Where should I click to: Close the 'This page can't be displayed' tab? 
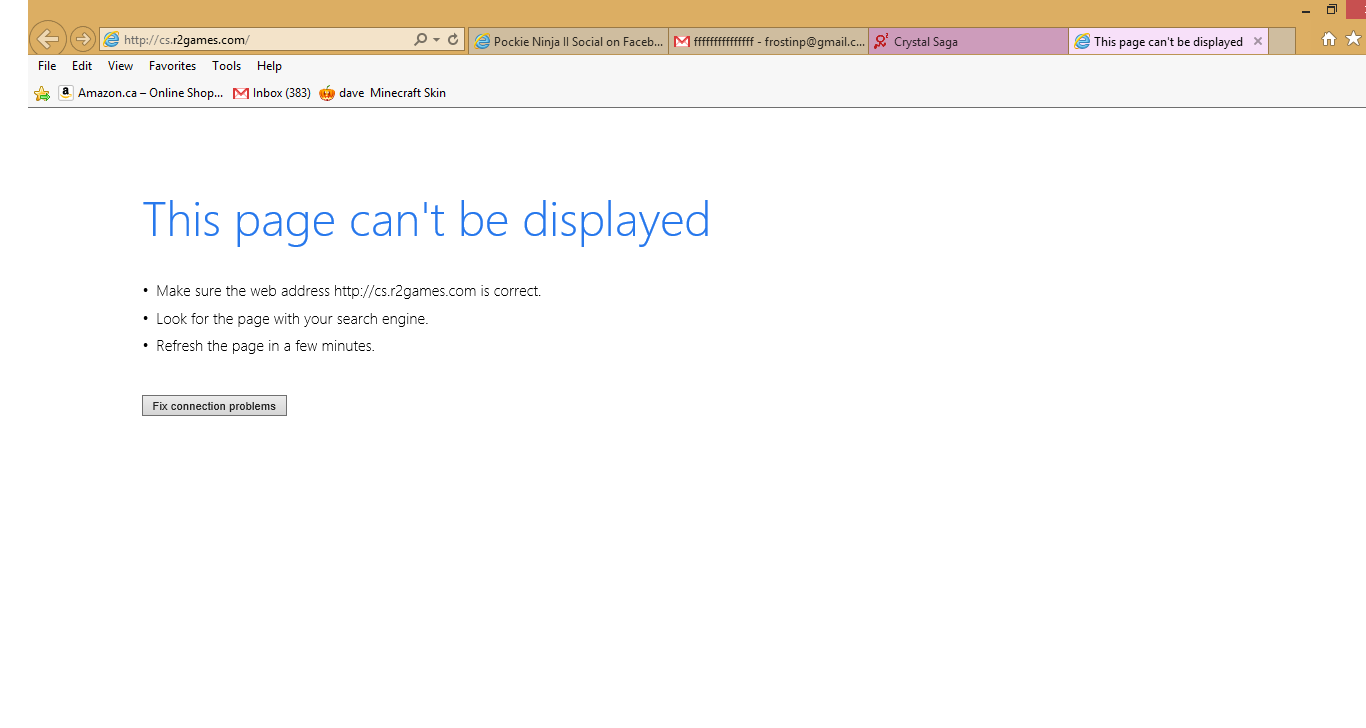pyautogui.click(x=1258, y=41)
